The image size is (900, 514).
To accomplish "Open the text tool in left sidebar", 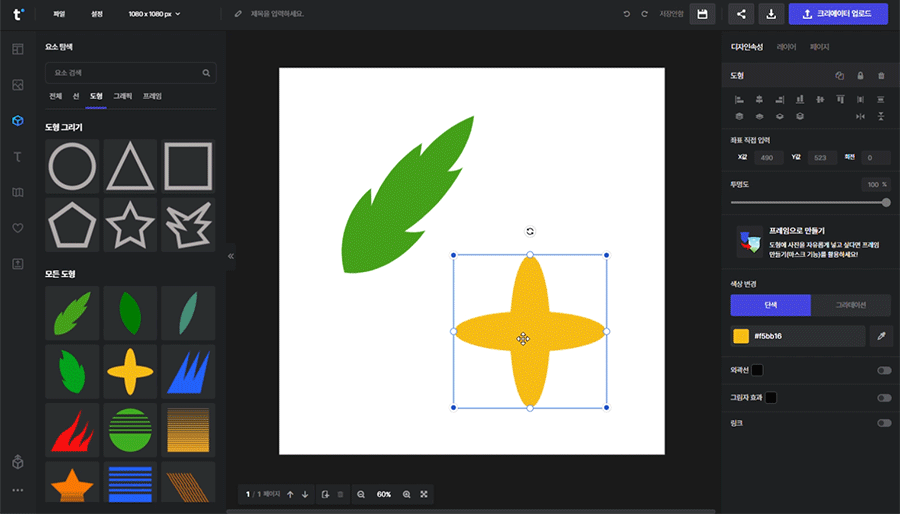I will [x=17, y=156].
